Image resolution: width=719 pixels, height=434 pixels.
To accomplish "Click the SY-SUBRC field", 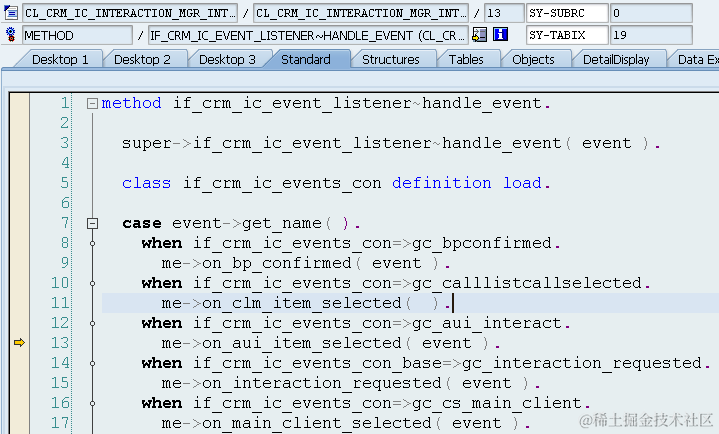I will click(x=567, y=13).
